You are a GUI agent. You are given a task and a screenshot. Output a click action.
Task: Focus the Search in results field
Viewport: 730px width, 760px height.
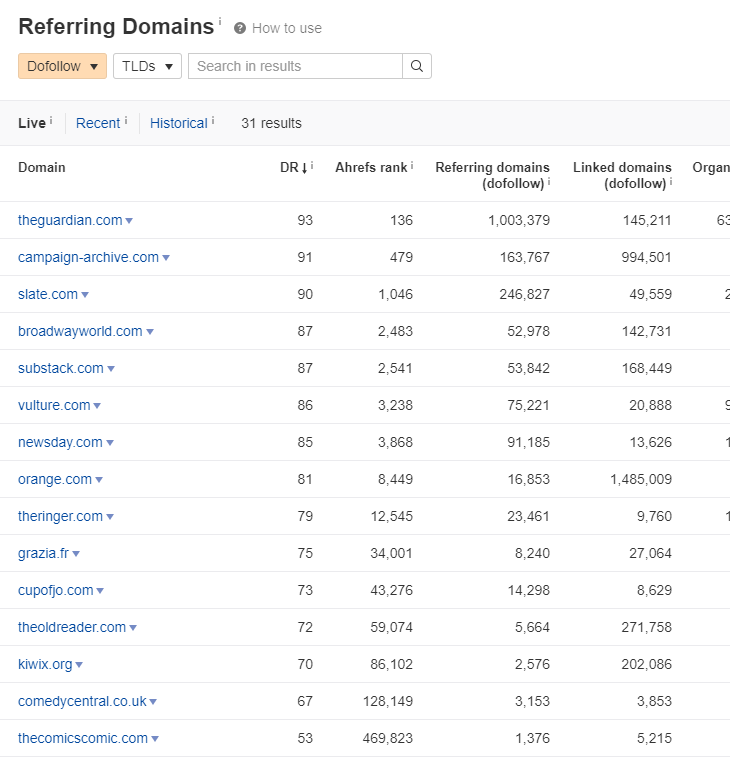coord(295,66)
